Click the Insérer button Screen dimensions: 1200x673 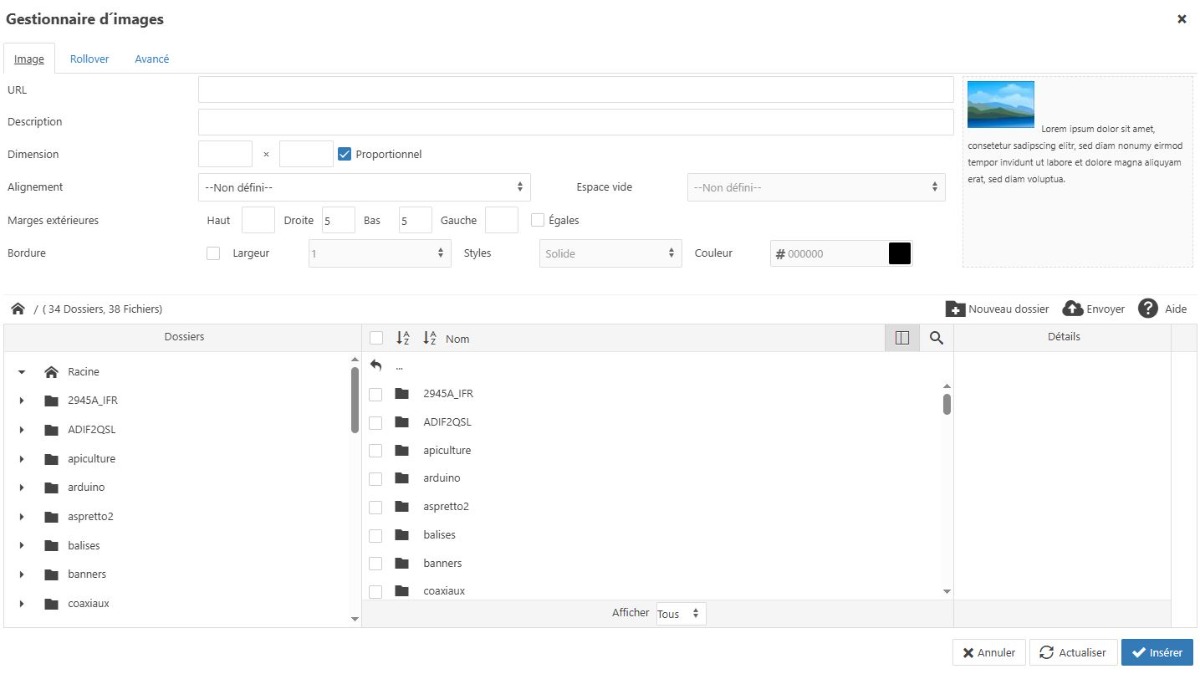[1157, 653]
